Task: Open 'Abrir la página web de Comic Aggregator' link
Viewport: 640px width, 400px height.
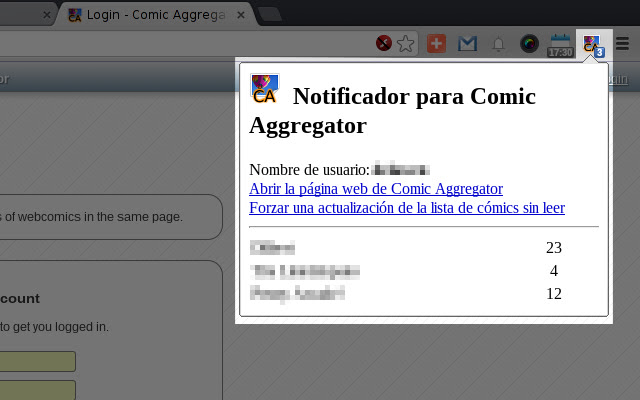Action: pyautogui.click(x=376, y=189)
